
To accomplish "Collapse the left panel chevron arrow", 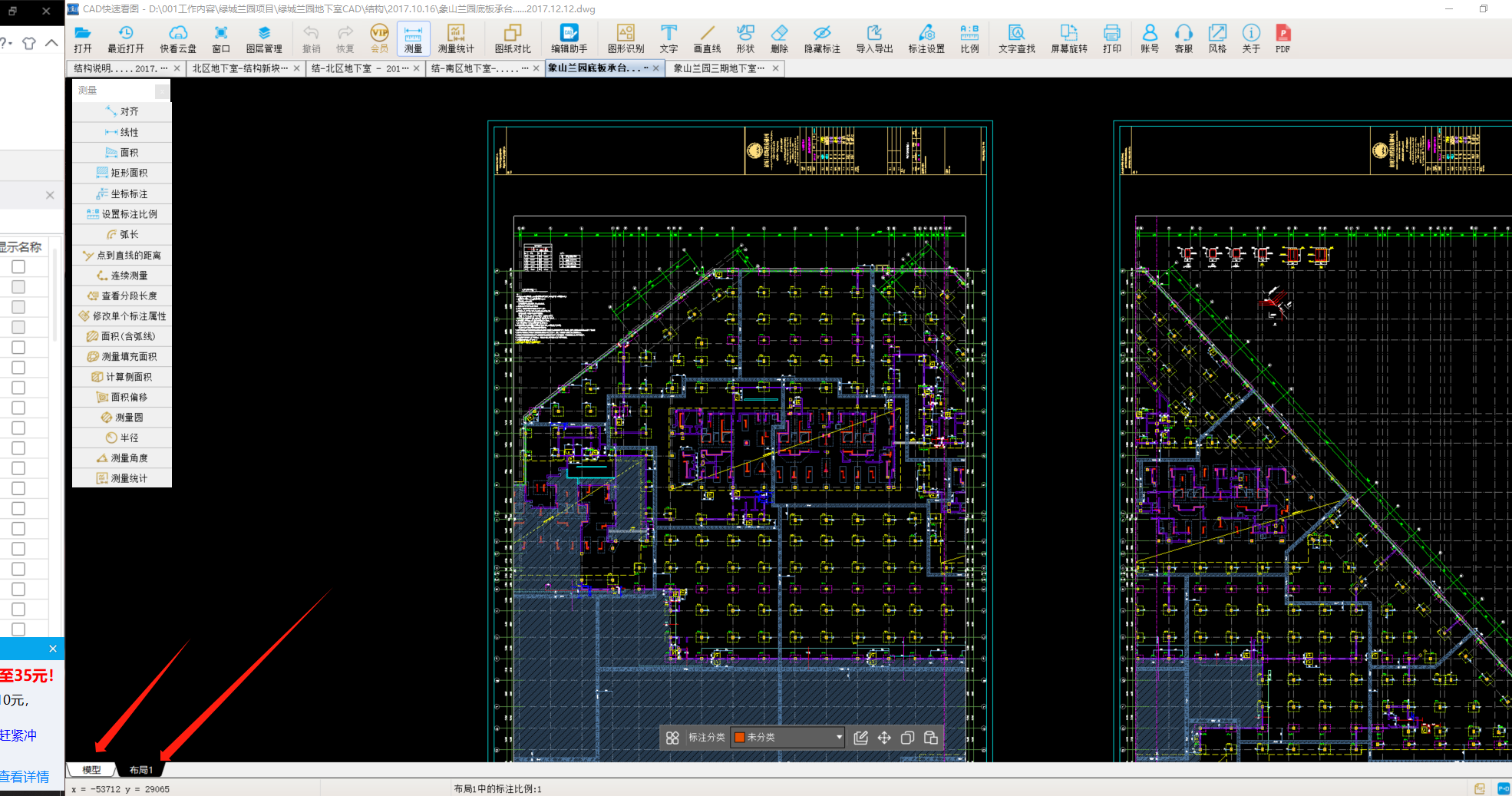I will (x=51, y=43).
